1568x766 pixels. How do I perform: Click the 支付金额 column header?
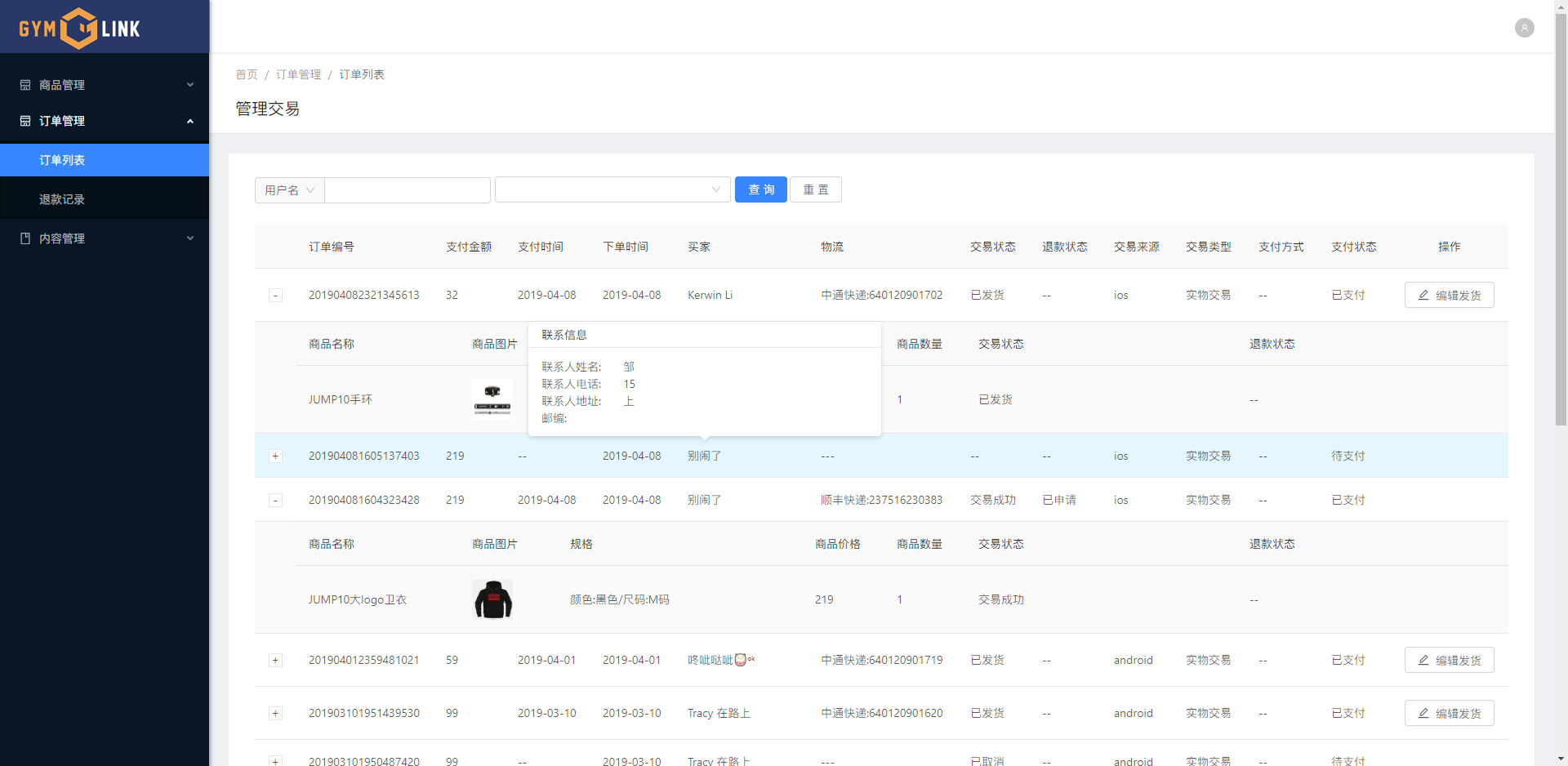pyautogui.click(x=469, y=247)
